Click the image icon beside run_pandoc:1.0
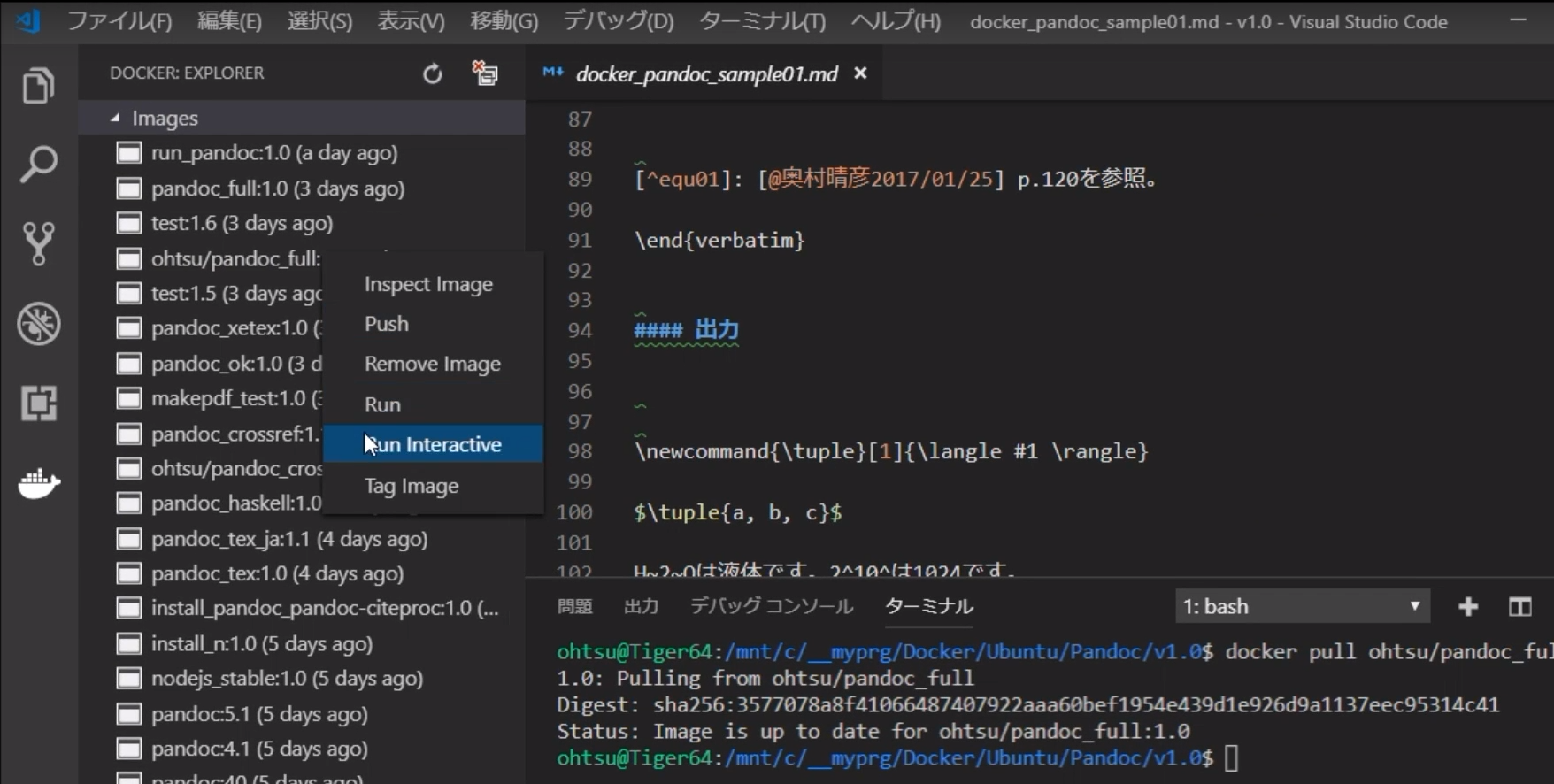Viewport: 1554px width, 784px height. (129, 153)
